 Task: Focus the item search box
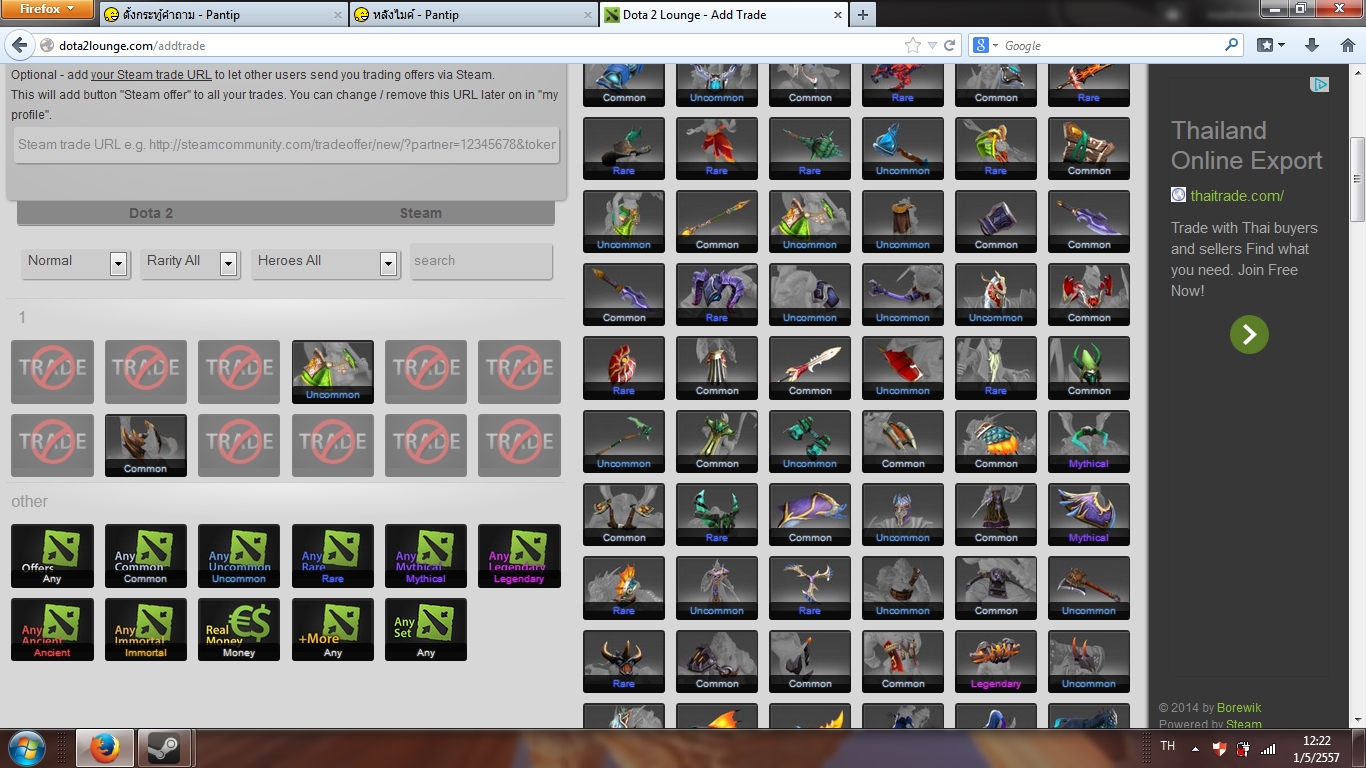coord(481,261)
